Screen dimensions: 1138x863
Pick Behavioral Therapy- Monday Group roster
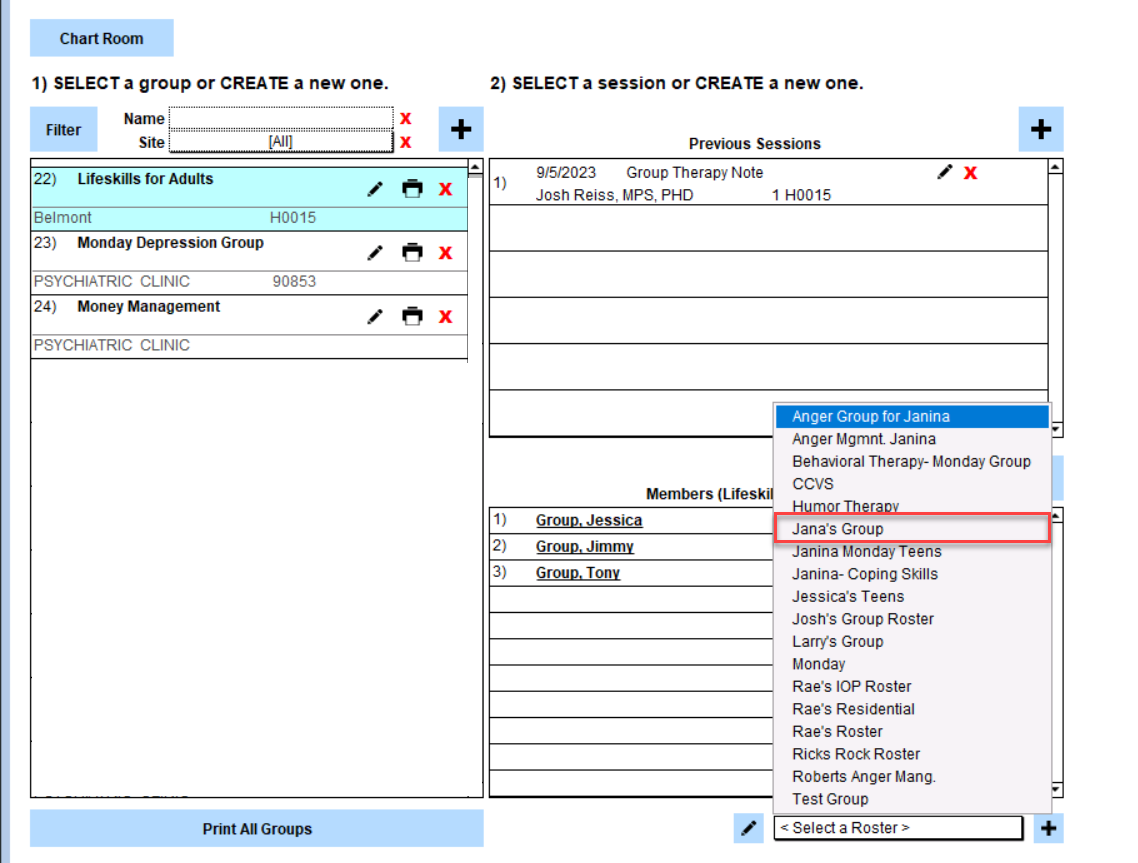(x=911, y=461)
